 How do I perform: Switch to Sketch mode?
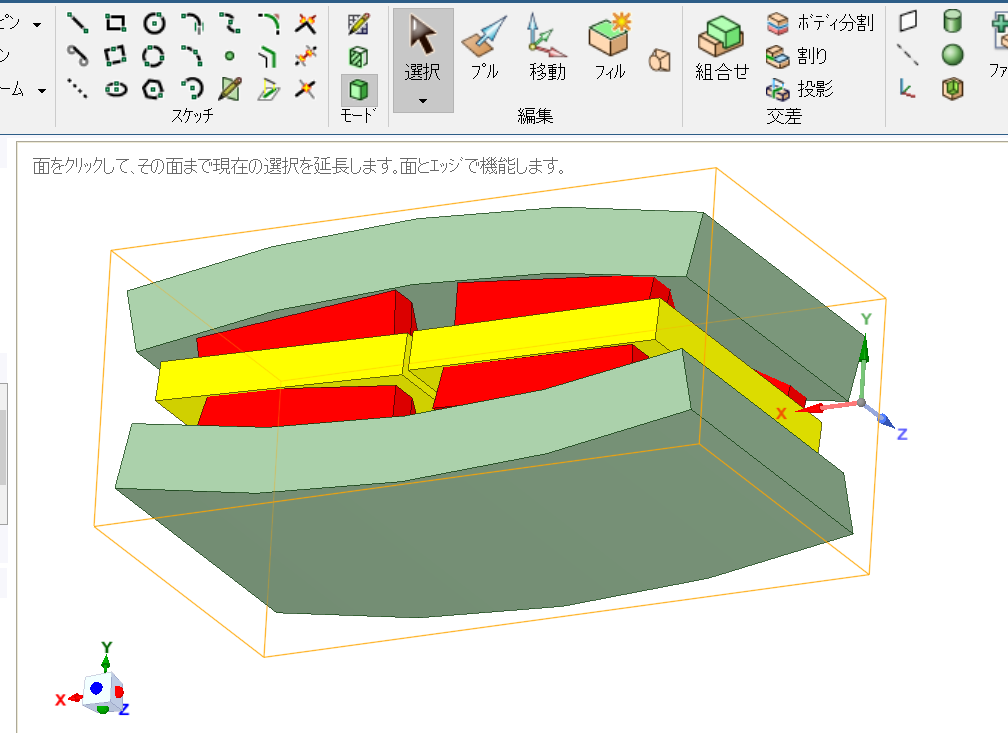[359, 24]
